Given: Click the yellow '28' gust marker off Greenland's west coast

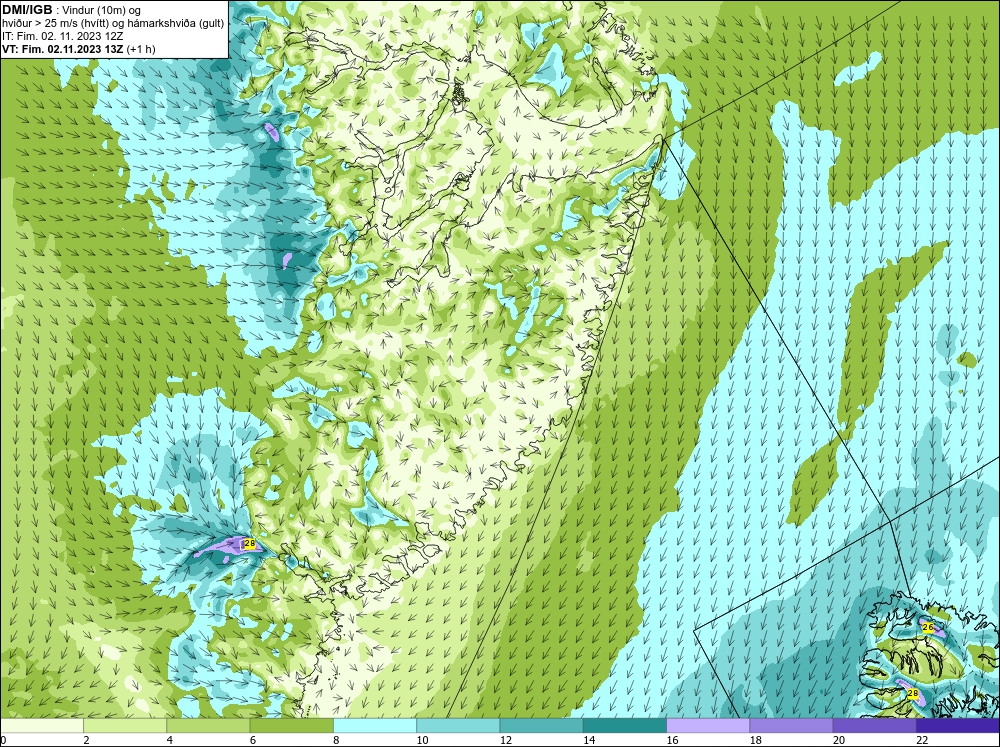Looking at the screenshot, I should [x=249, y=544].
